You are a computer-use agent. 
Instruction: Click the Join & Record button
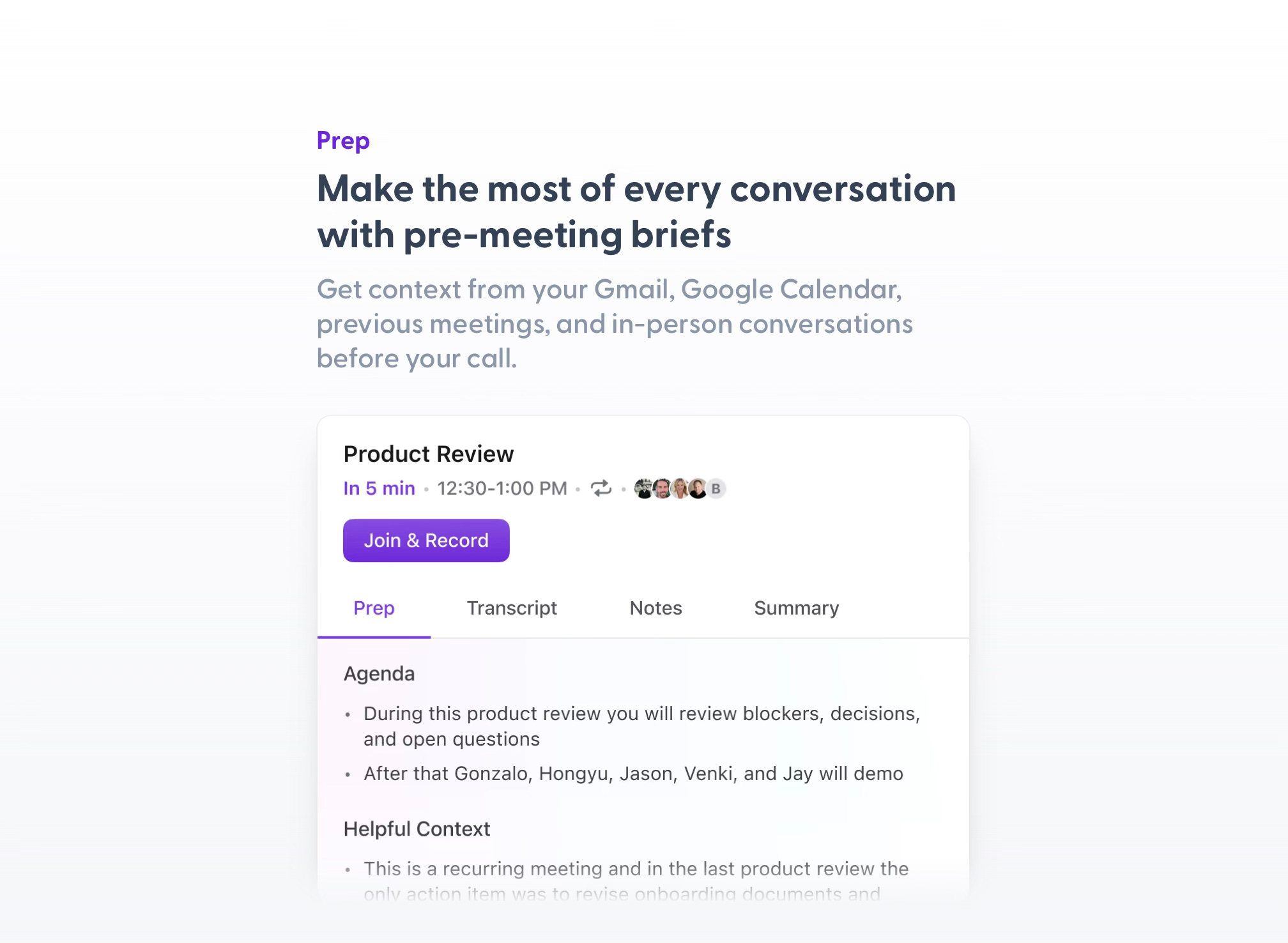pyautogui.click(x=426, y=540)
